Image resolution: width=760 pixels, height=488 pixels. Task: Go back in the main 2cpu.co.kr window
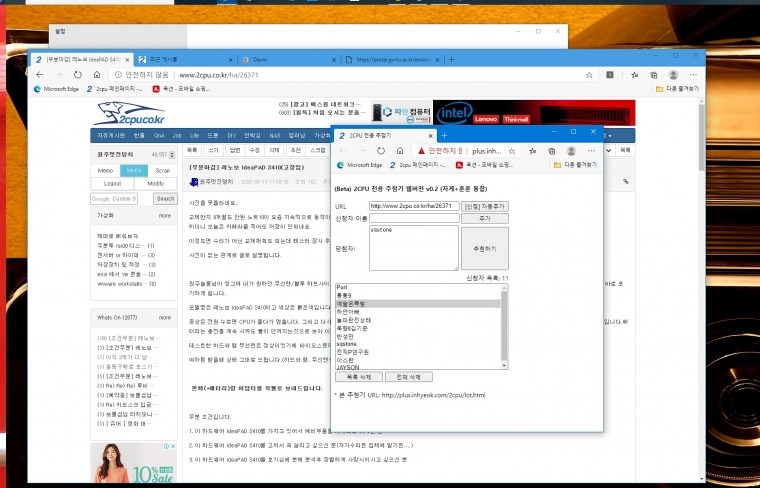[x=40, y=75]
